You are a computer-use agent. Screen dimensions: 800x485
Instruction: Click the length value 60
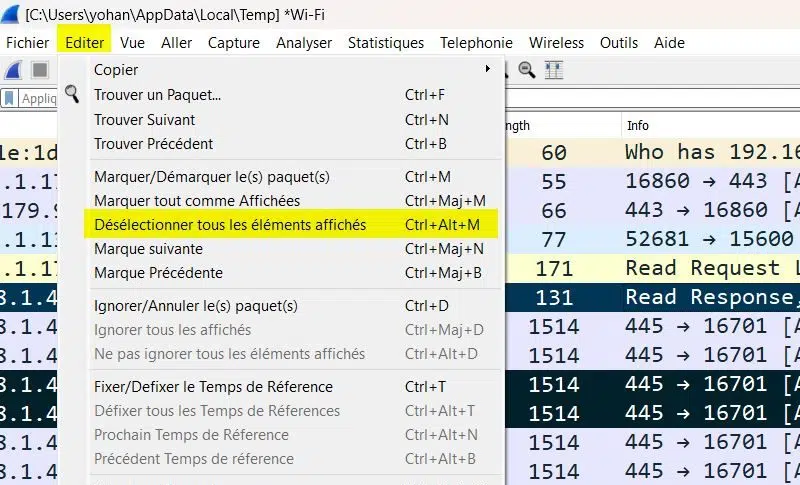554,152
